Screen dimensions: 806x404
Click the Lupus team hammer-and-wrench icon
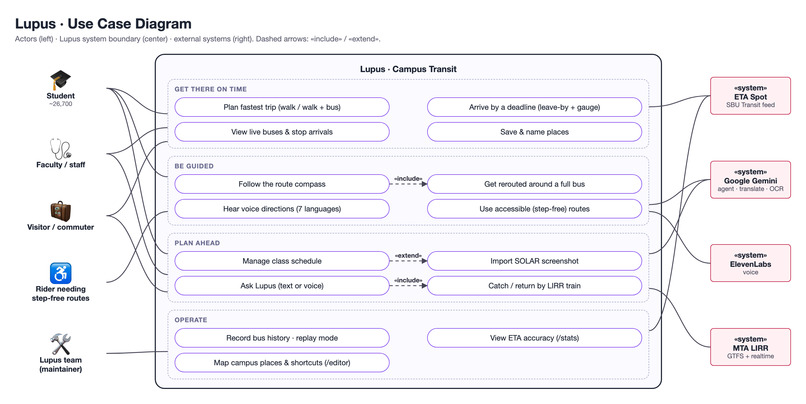[x=60, y=344]
